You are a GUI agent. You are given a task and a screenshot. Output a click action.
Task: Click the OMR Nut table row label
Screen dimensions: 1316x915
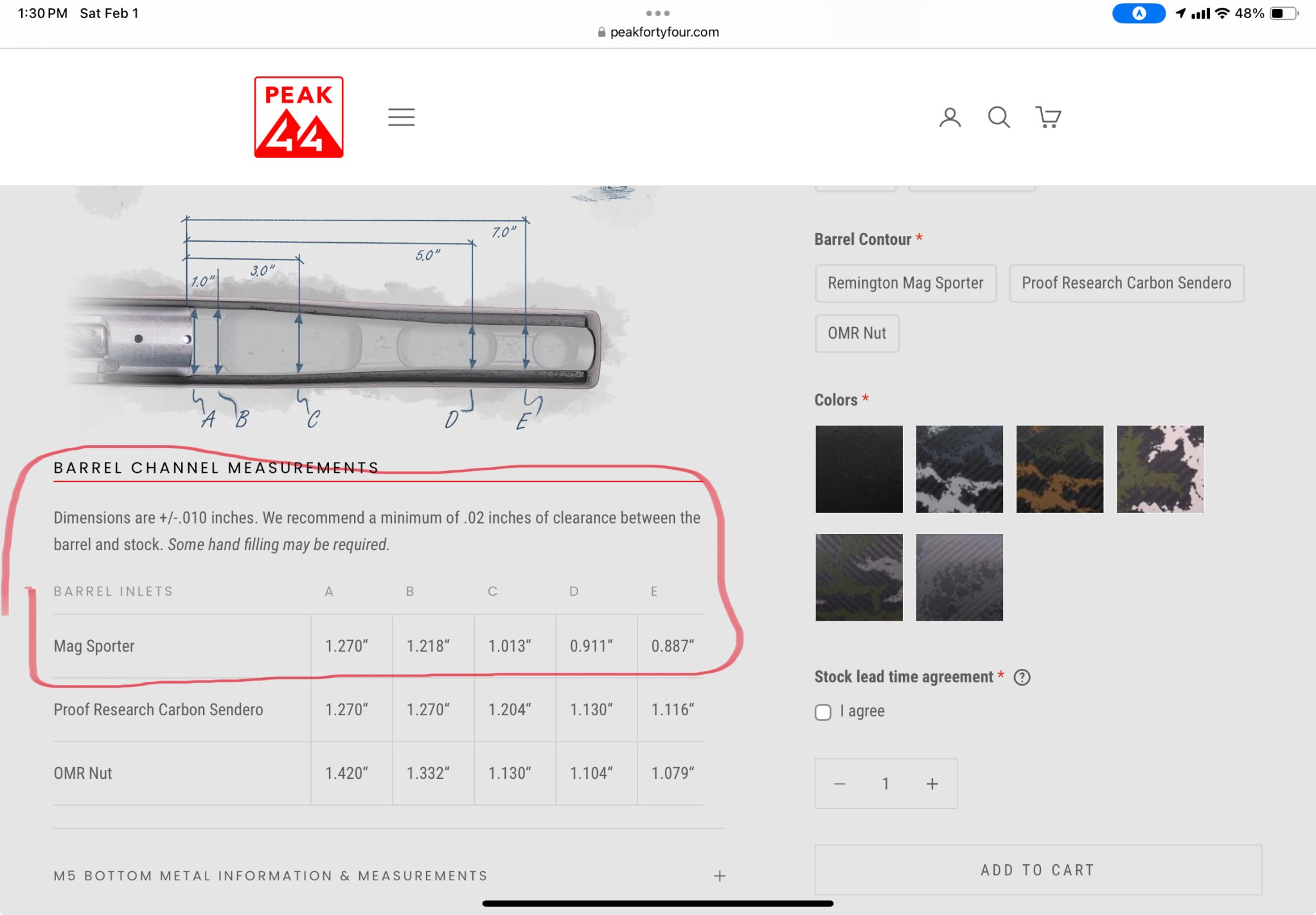coord(82,773)
